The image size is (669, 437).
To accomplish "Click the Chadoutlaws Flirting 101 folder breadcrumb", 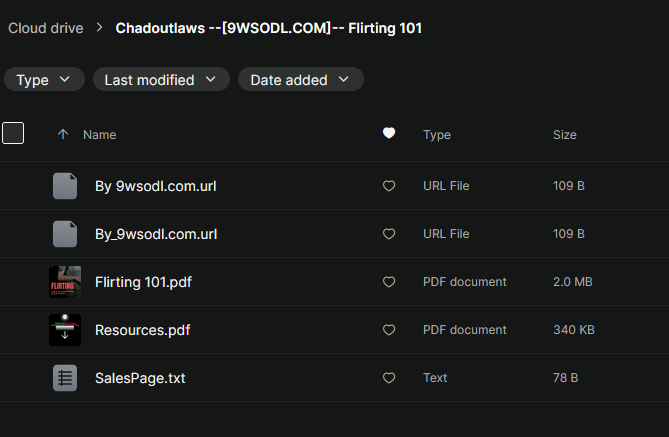I will click(x=268, y=28).
